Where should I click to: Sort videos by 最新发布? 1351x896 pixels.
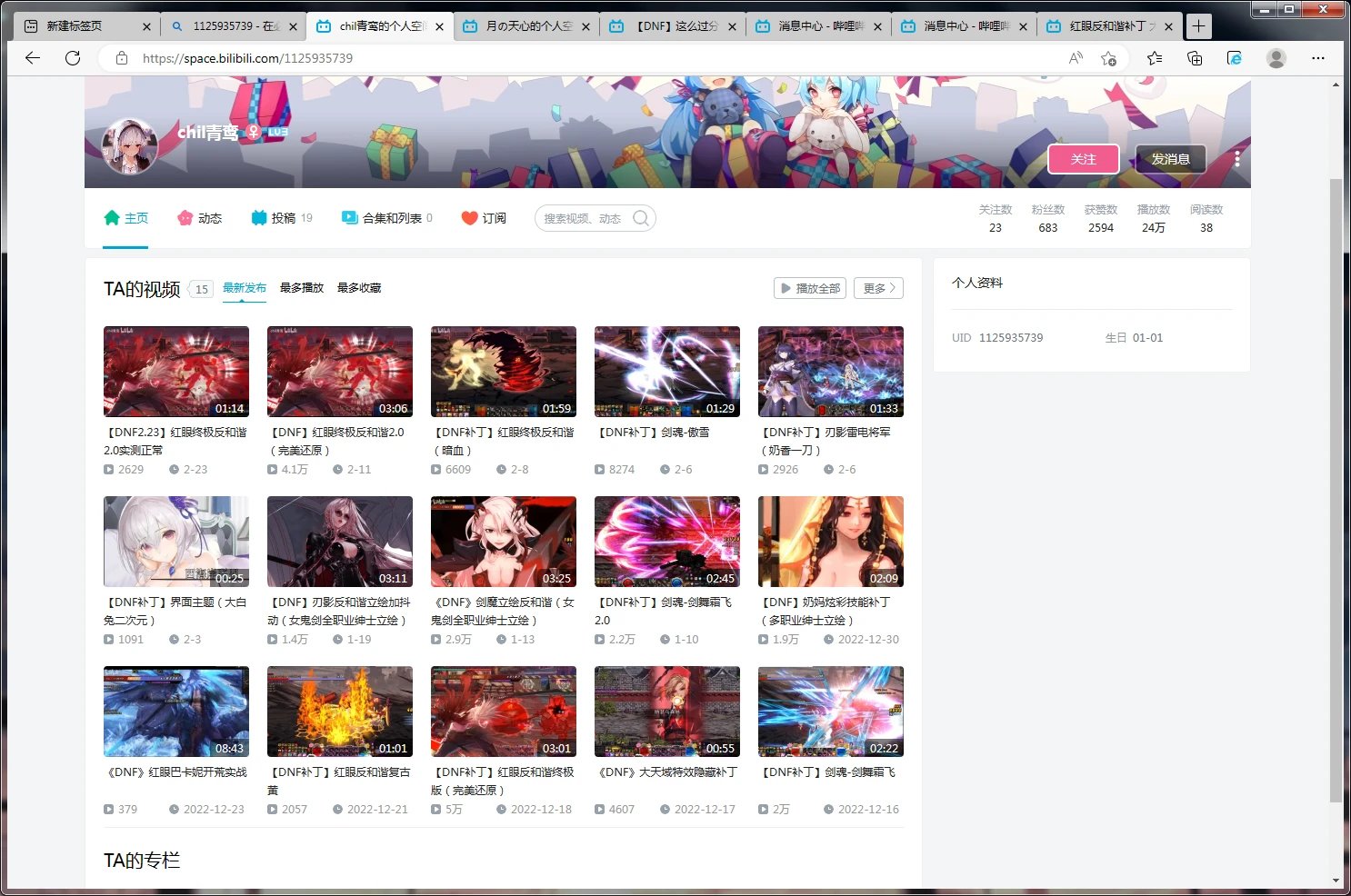245,288
